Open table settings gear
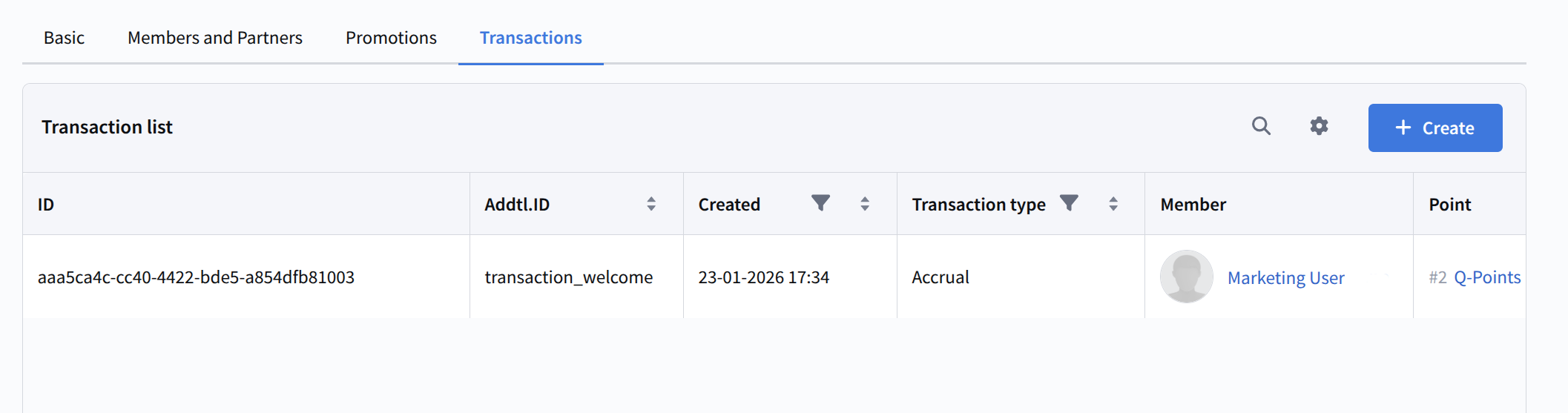The image size is (1568, 413). coord(1319,126)
